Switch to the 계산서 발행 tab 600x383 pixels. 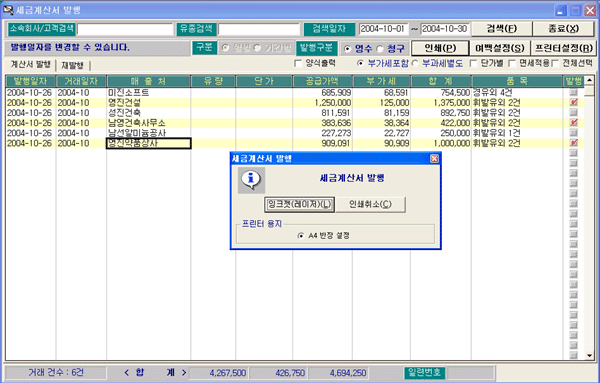click(x=31, y=65)
